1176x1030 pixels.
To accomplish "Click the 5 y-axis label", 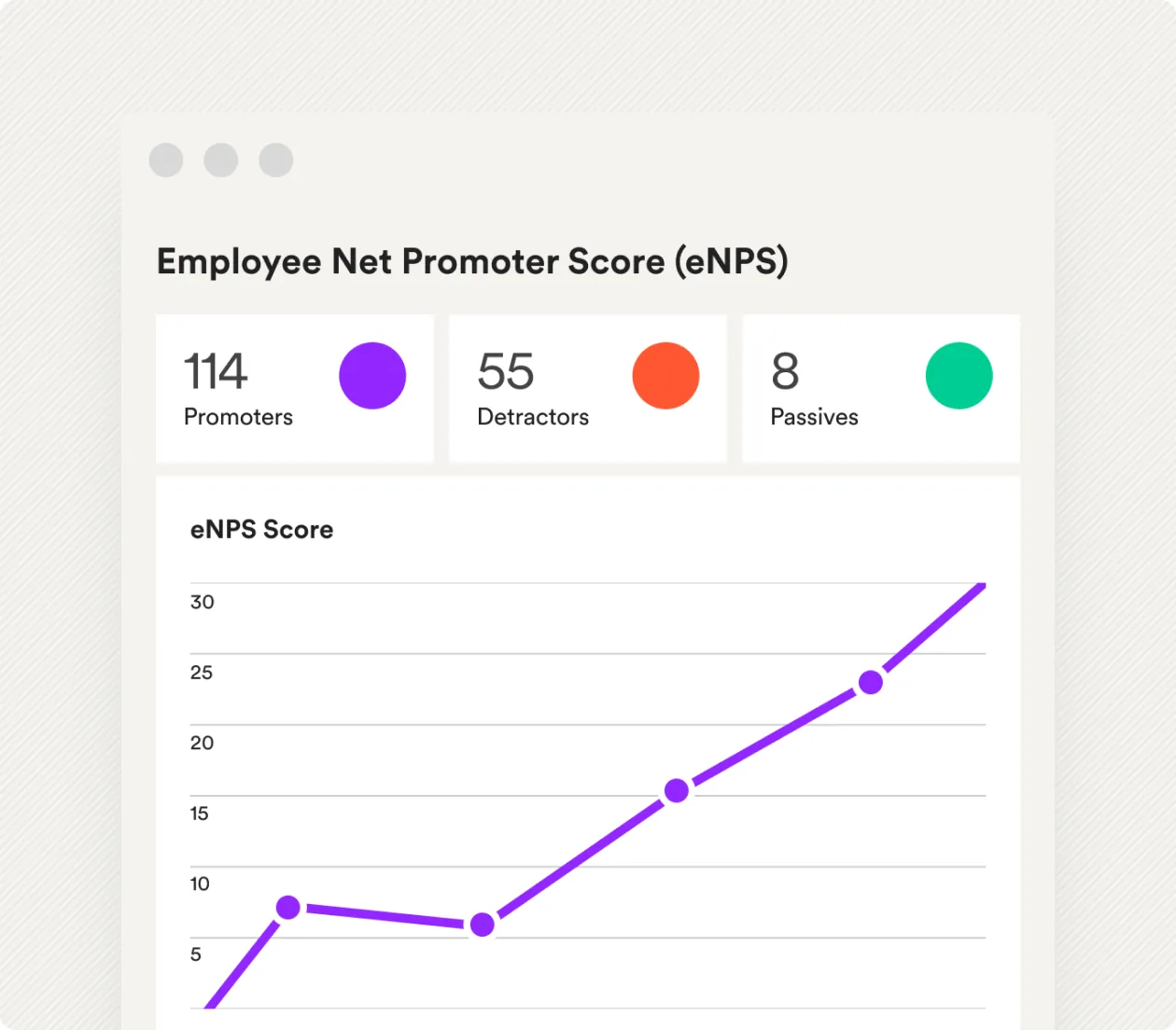I will pyautogui.click(x=196, y=954).
